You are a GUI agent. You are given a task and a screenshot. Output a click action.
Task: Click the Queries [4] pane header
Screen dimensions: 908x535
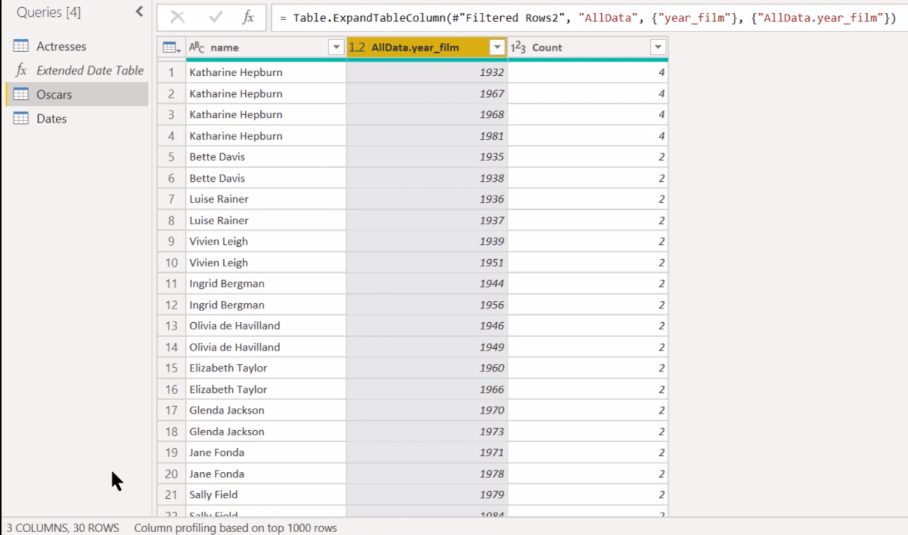[49, 12]
